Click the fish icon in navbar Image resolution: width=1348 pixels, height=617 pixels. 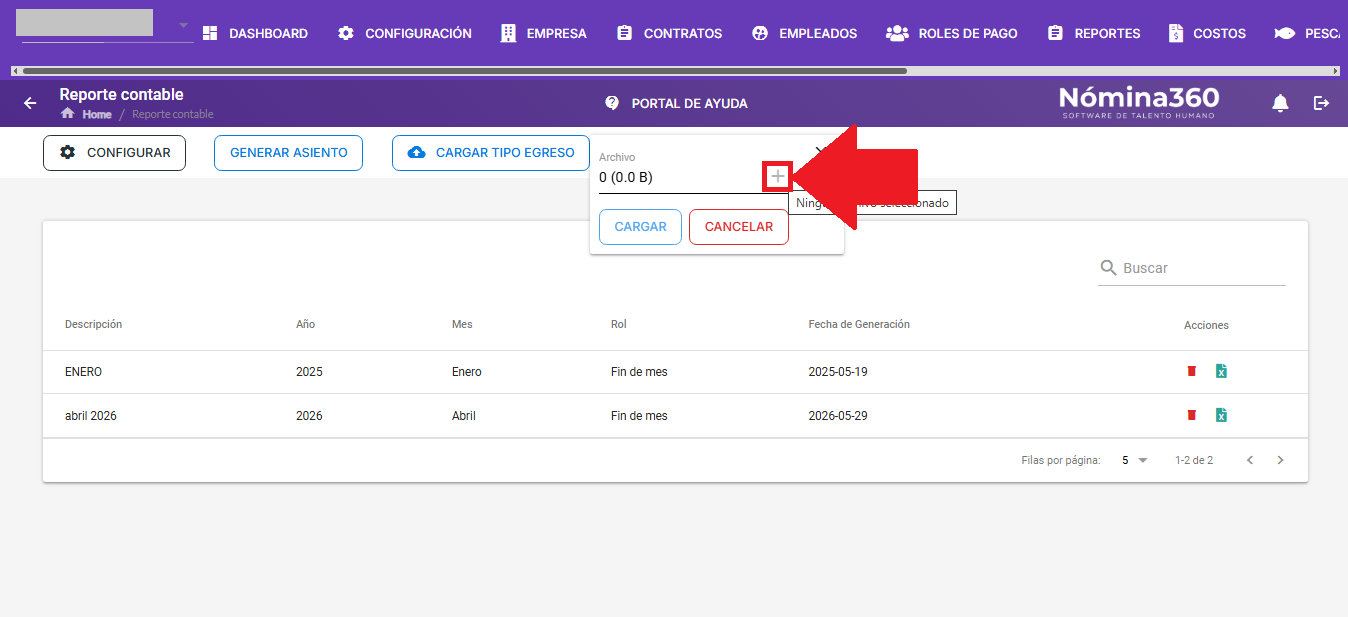tap(1285, 33)
